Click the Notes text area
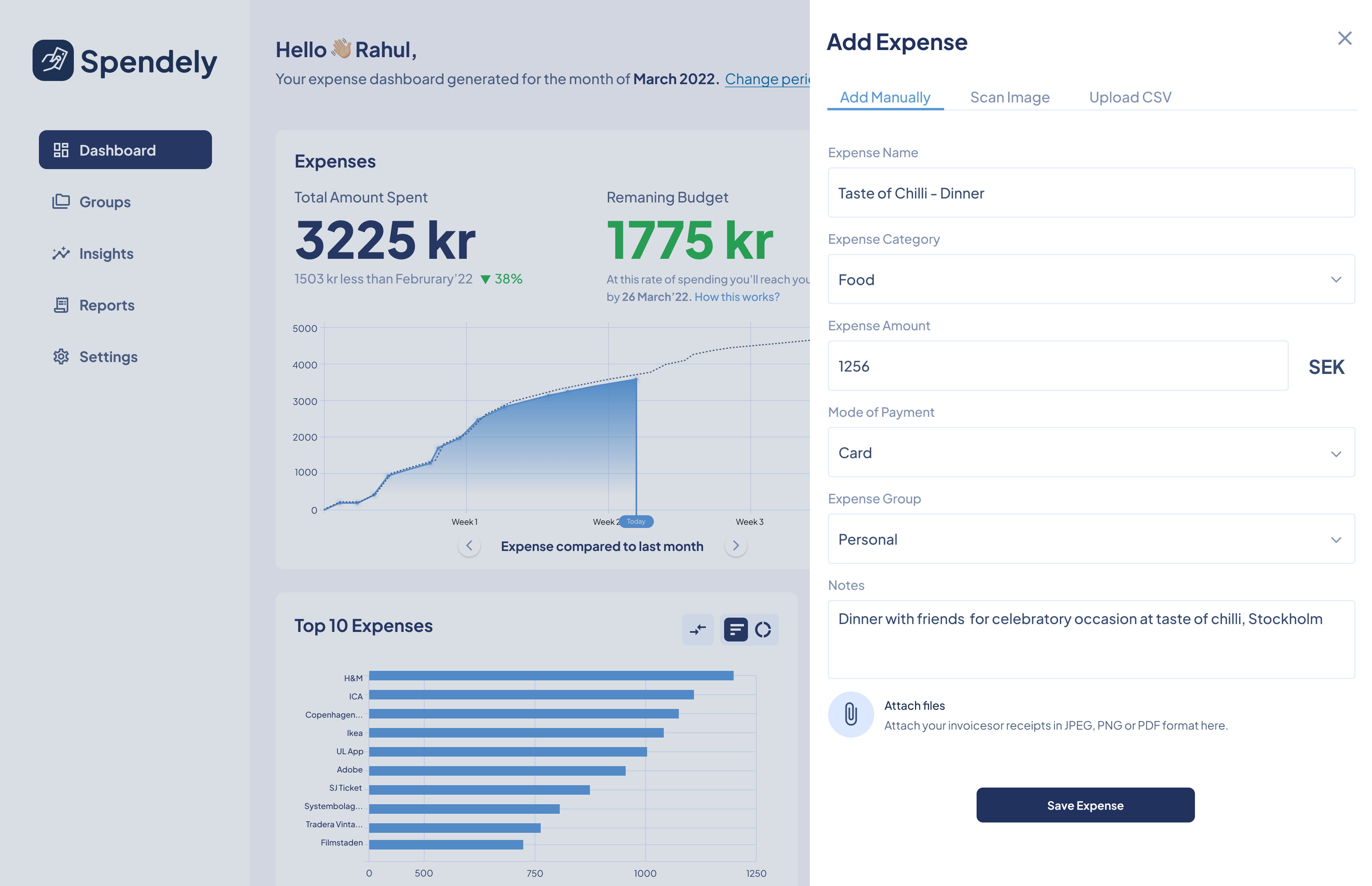Viewport: 1372px width, 886px height. [x=1091, y=639]
